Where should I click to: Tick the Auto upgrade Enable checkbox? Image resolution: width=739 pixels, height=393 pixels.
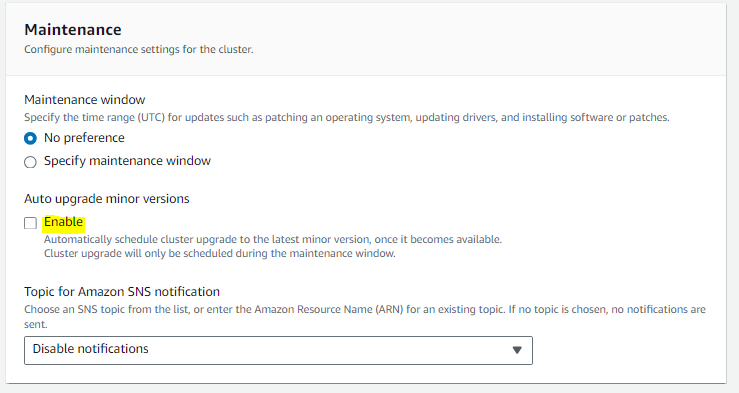click(30, 223)
